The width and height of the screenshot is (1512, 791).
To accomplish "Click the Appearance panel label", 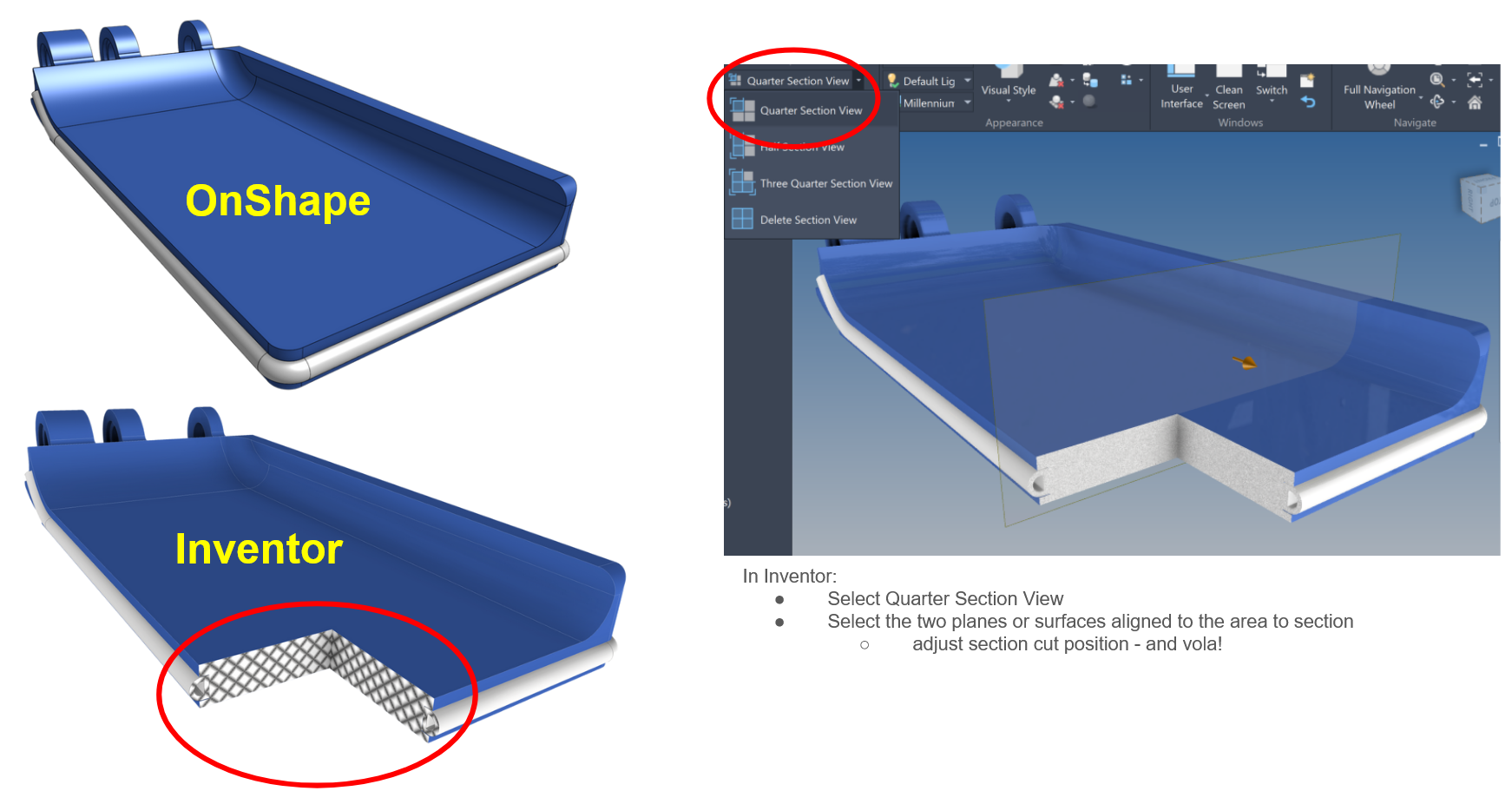I will pos(1014,122).
